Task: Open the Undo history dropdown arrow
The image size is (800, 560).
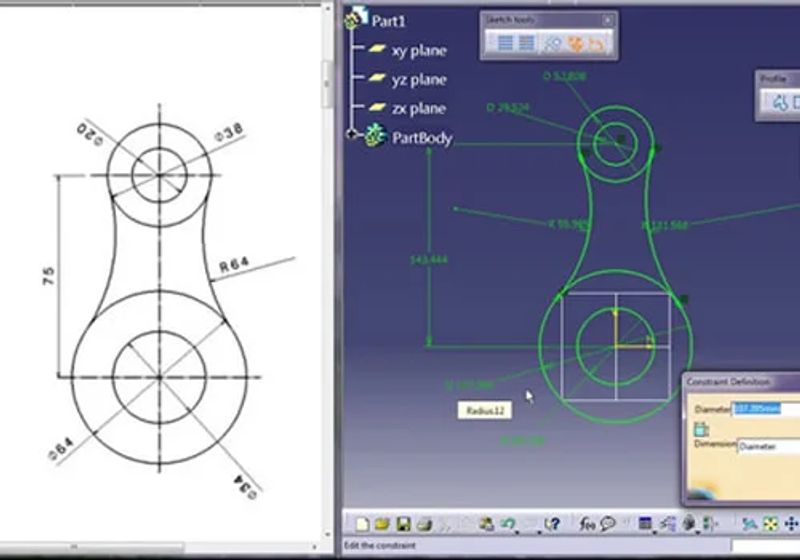Action: click(x=517, y=531)
